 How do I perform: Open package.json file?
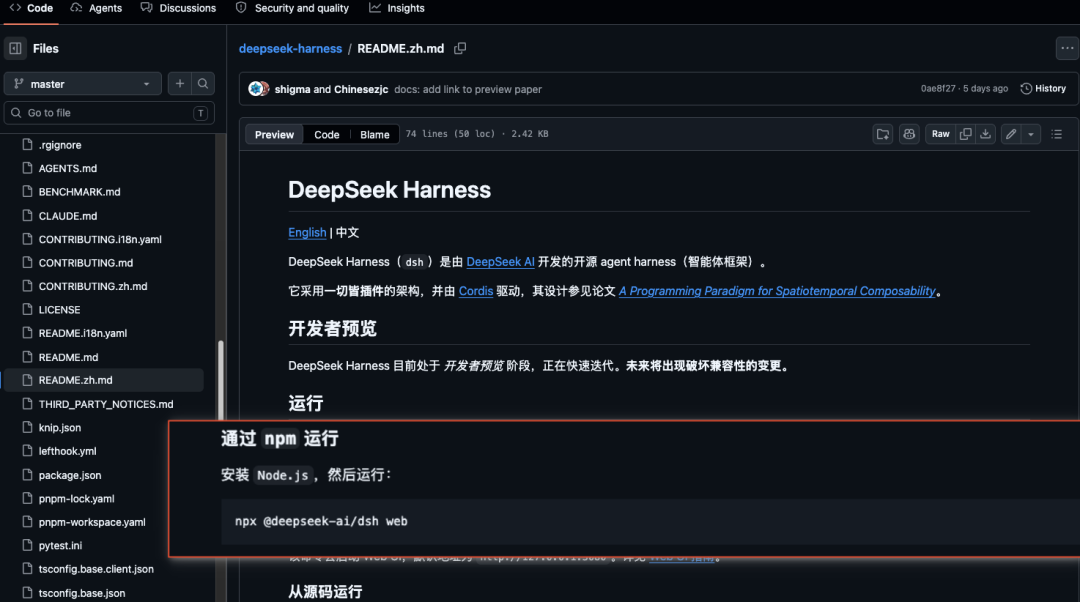click(70, 475)
